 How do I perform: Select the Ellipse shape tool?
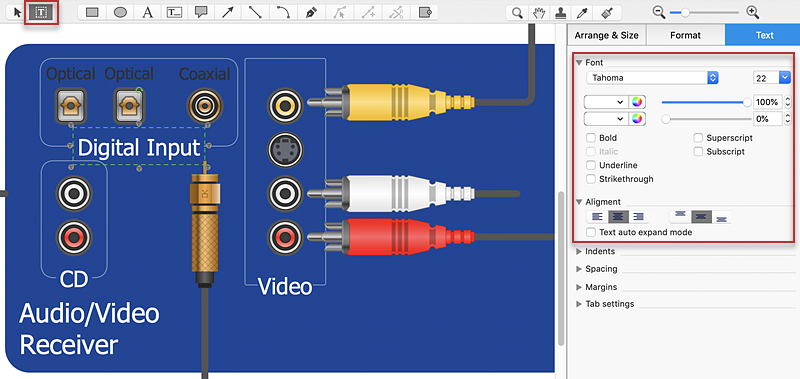pos(120,12)
